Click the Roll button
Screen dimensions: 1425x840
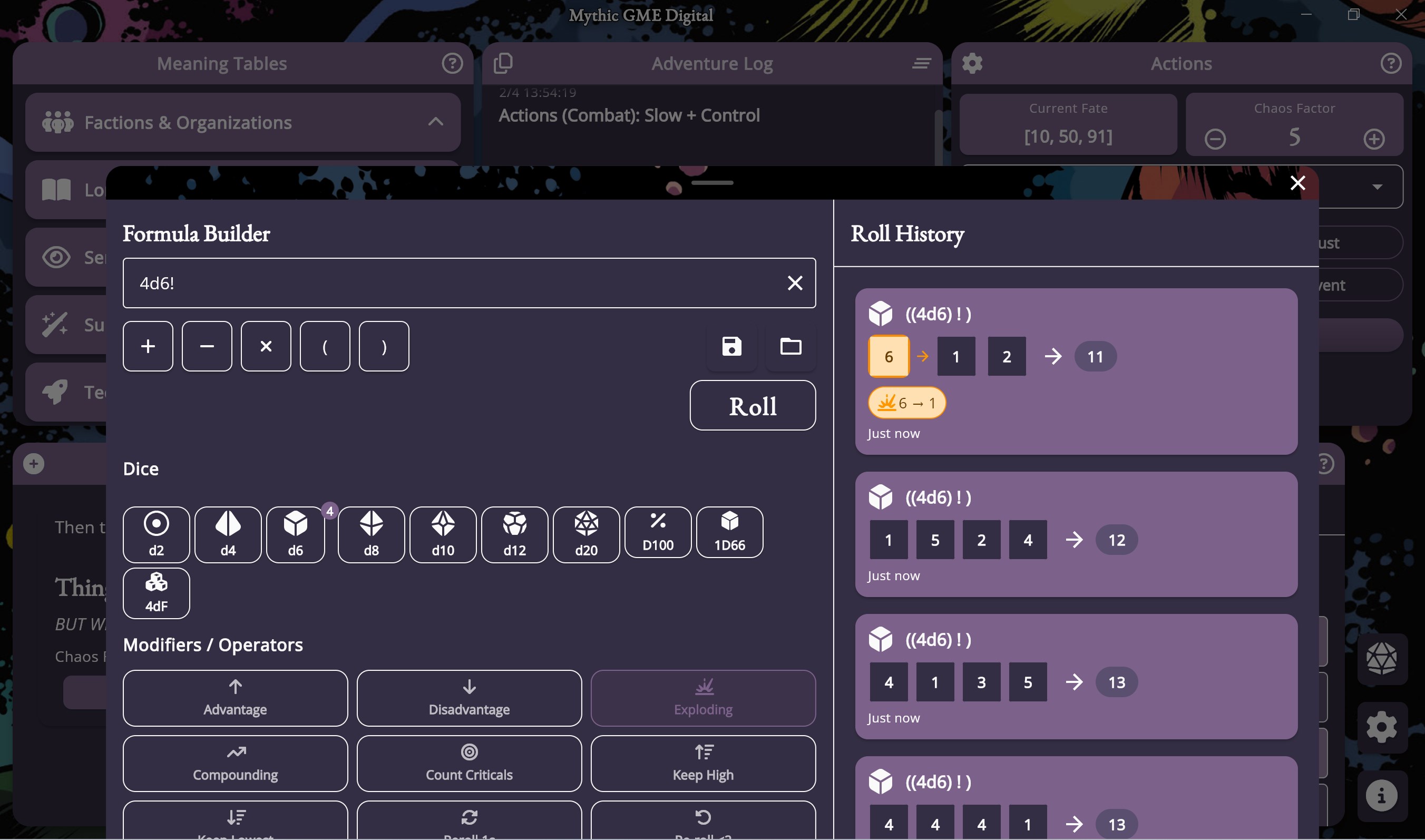pyautogui.click(x=753, y=405)
